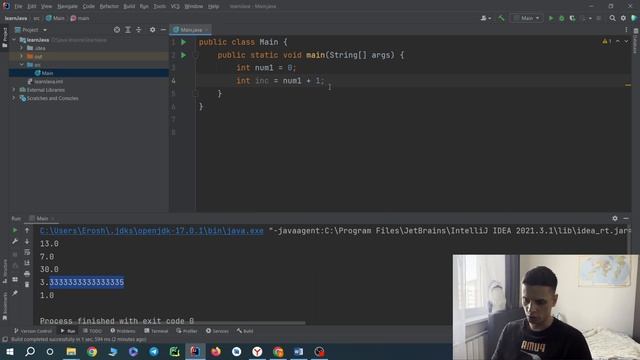Open the Refactor menu
The width and height of the screenshot is (640, 360).
pos(109,7)
